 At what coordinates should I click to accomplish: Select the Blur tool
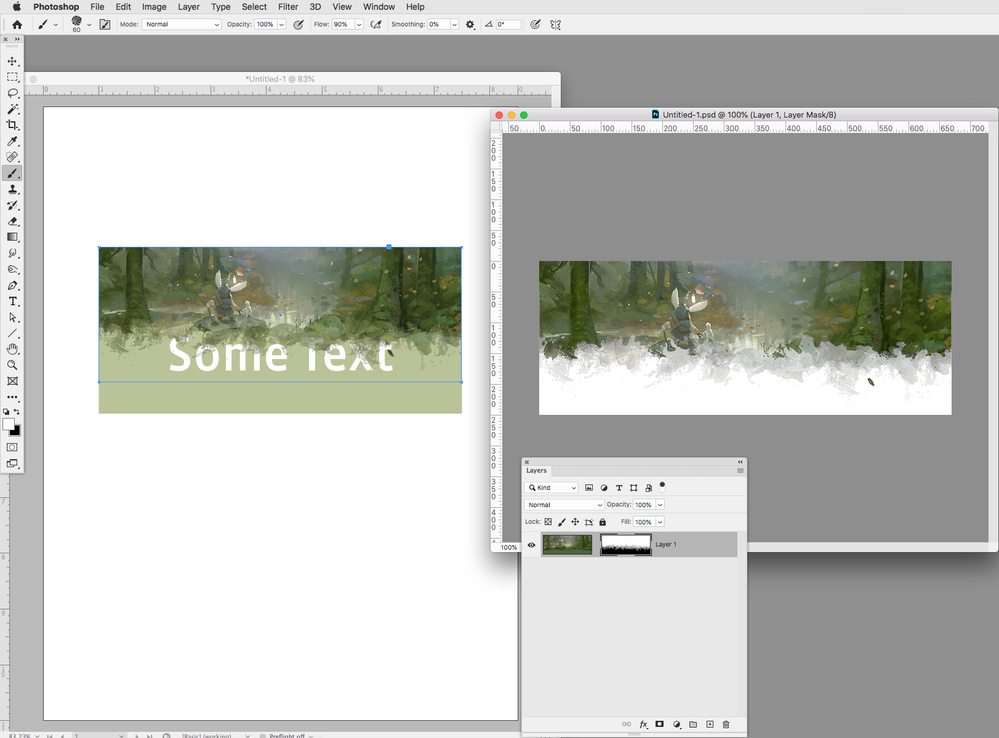click(x=12, y=253)
